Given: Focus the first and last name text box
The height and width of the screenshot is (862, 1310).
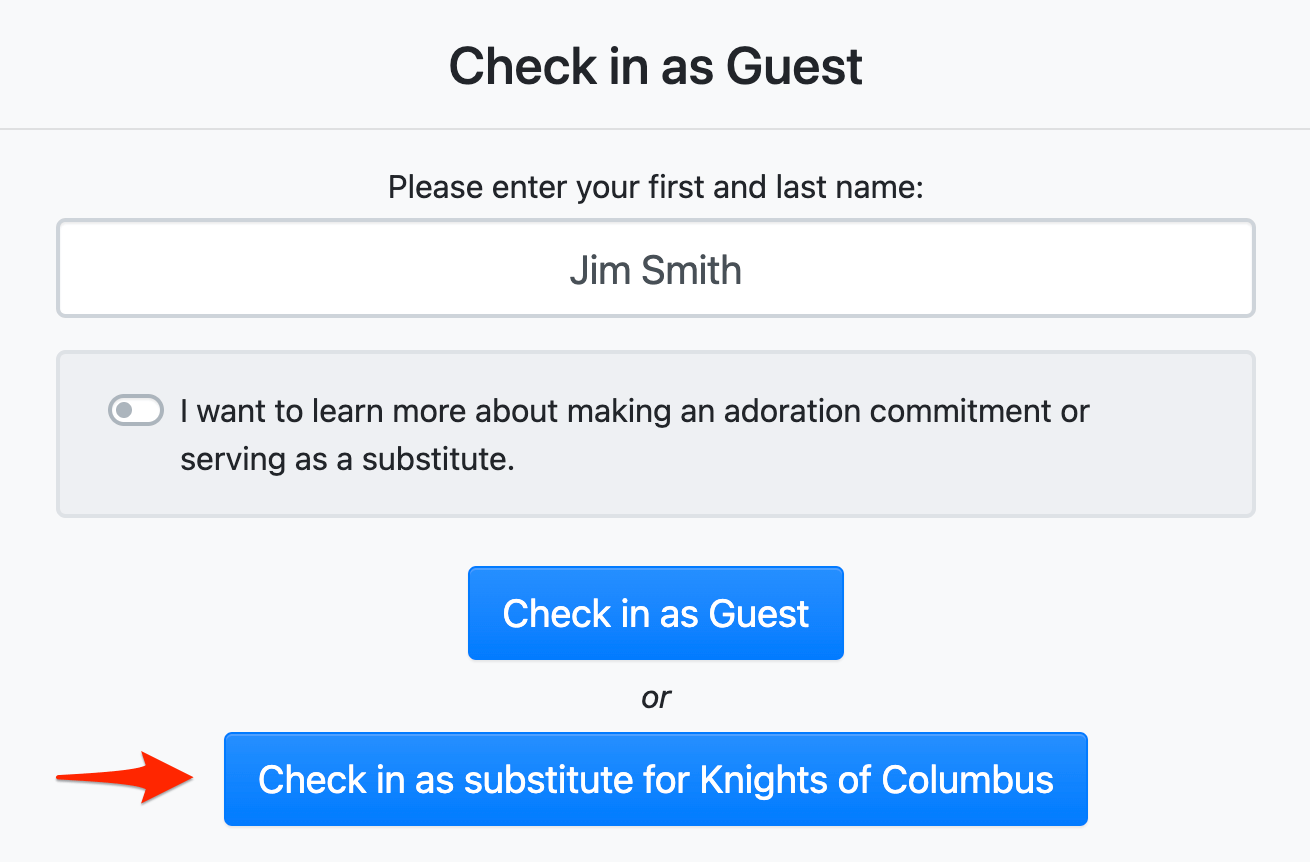Looking at the screenshot, I should pos(655,269).
